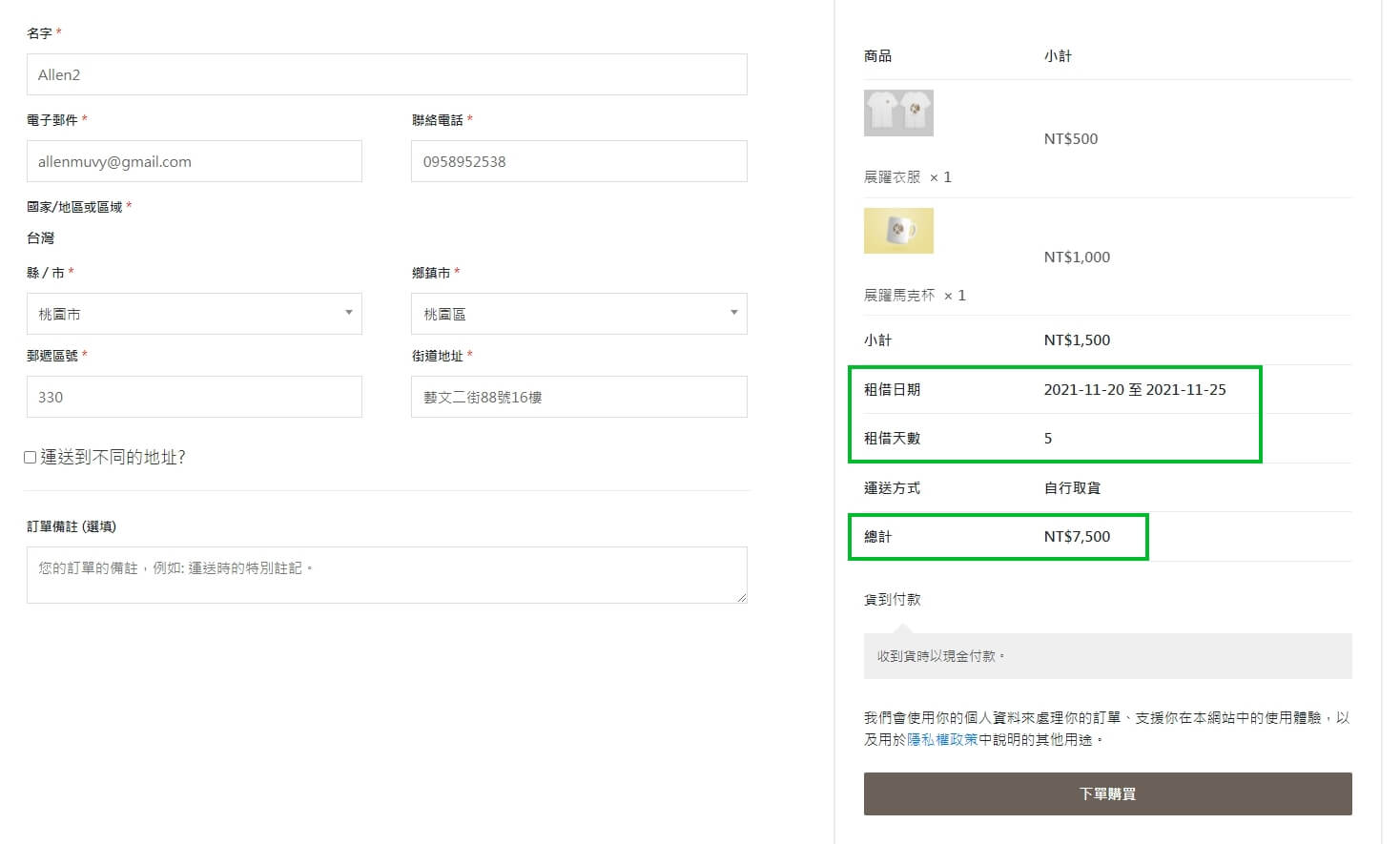Click the 運送到不同的地址? label text
The image size is (1400, 844).
point(113,458)
